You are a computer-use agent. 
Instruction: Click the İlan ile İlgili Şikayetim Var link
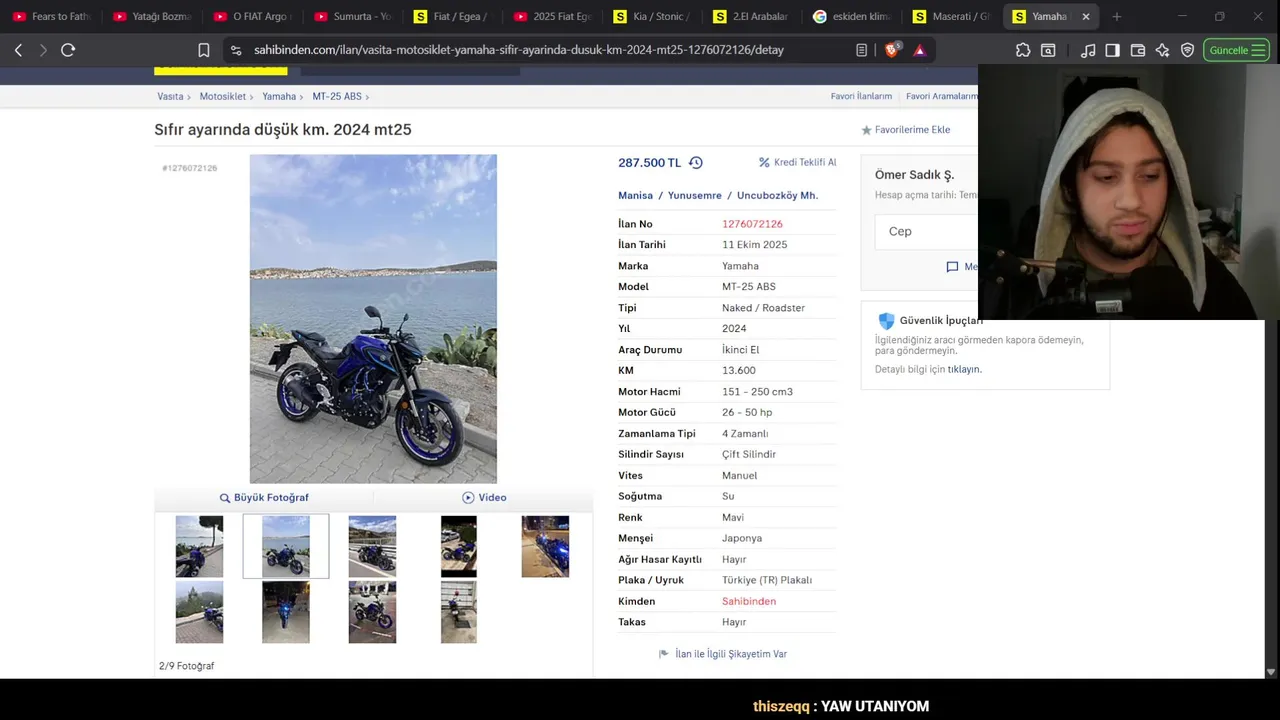(723, 654)
